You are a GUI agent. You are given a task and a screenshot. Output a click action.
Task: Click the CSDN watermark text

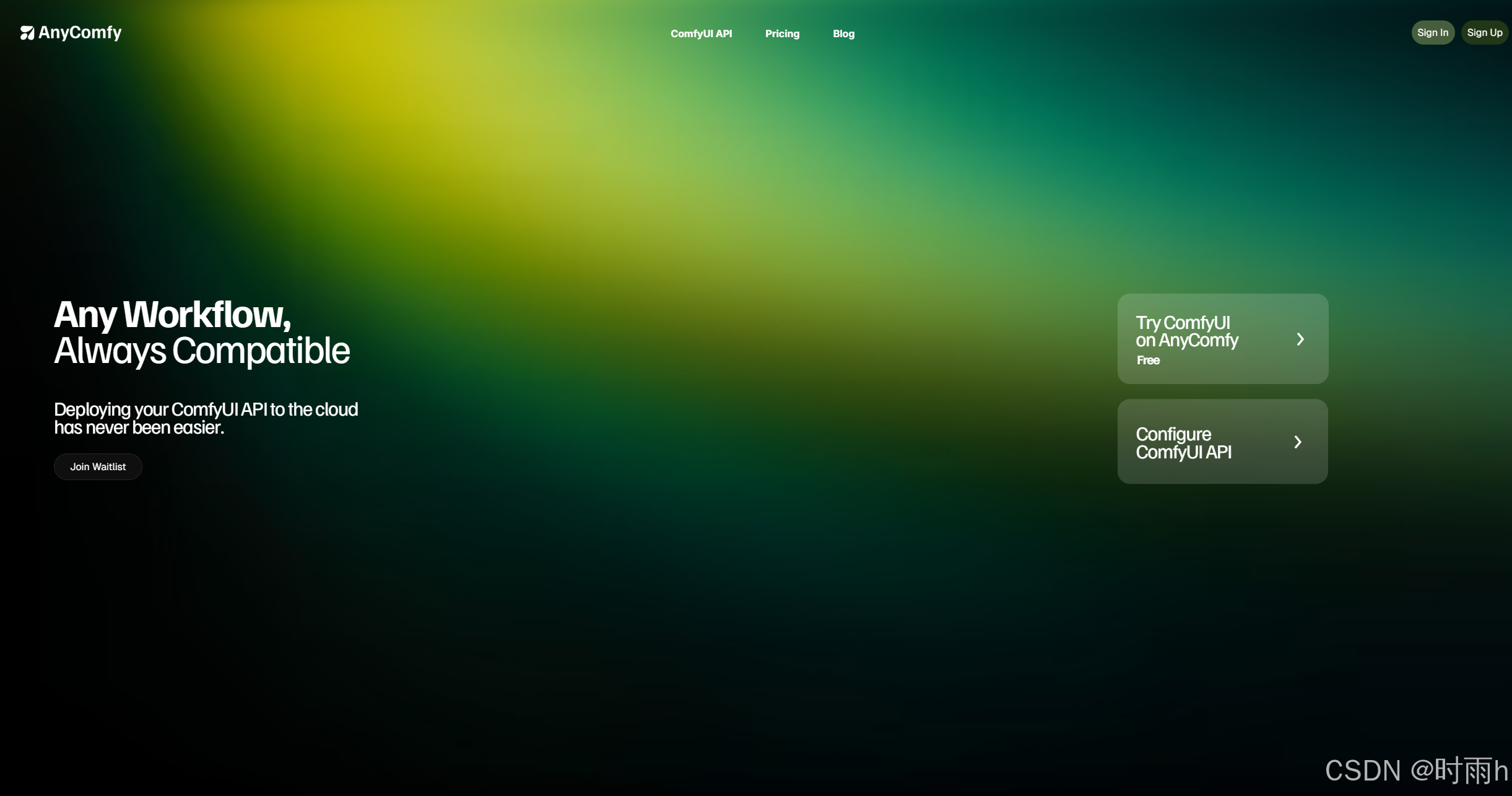click(x=1415, y=771)
